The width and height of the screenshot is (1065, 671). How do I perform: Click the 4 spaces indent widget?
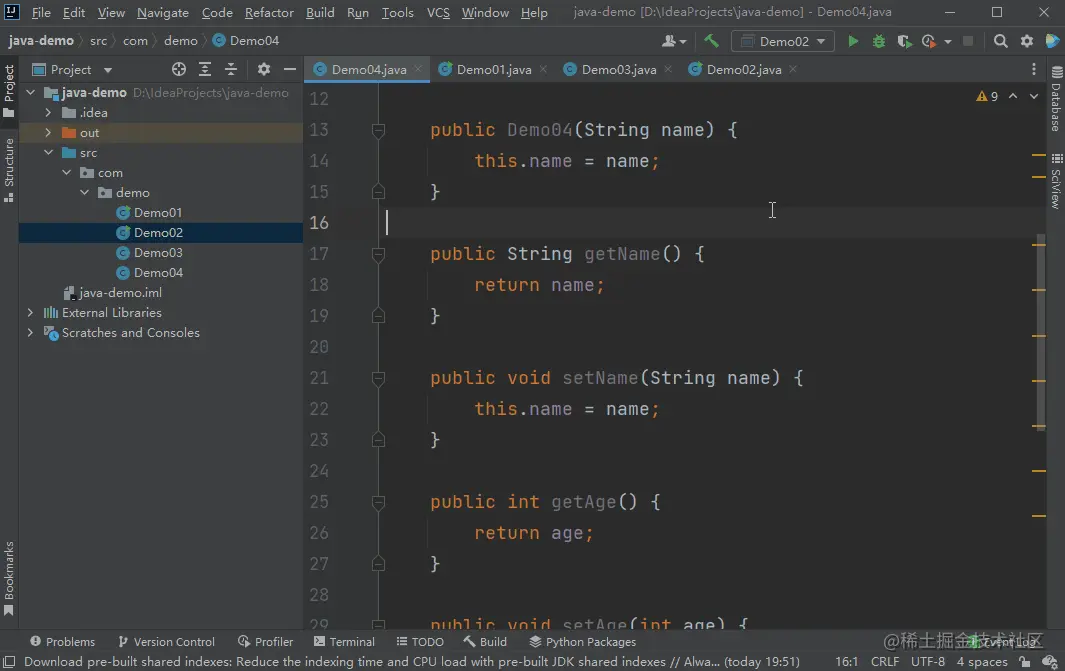(981, 661)
